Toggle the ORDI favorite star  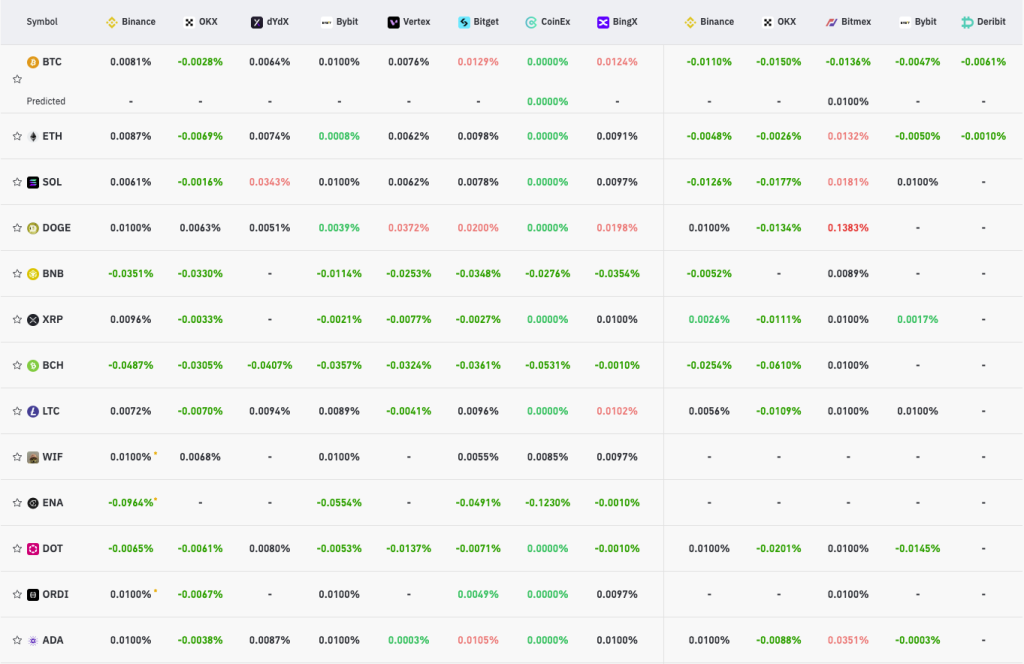click(x=17, y=594)
